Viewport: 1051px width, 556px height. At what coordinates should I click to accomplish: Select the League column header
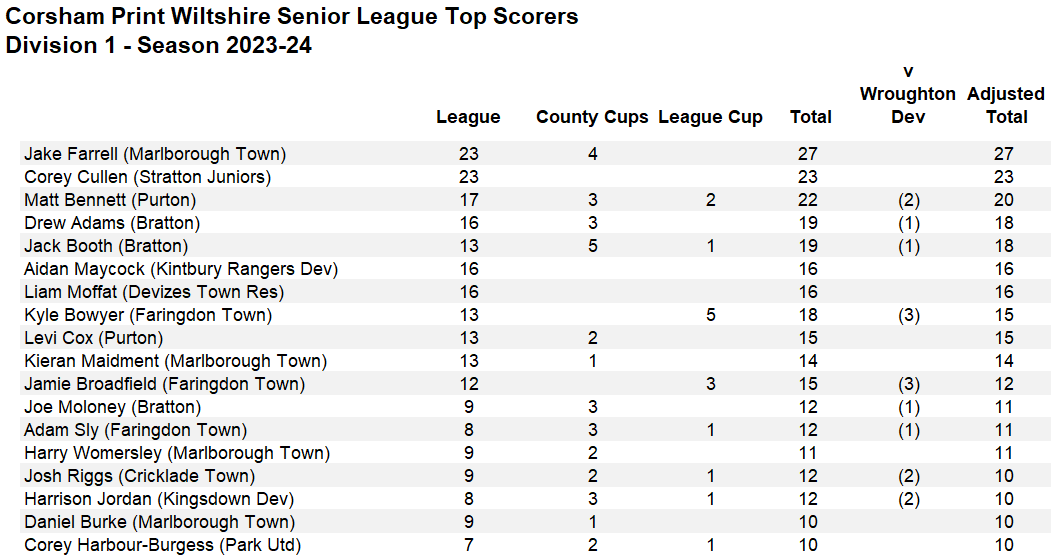[x=468, y=117]
